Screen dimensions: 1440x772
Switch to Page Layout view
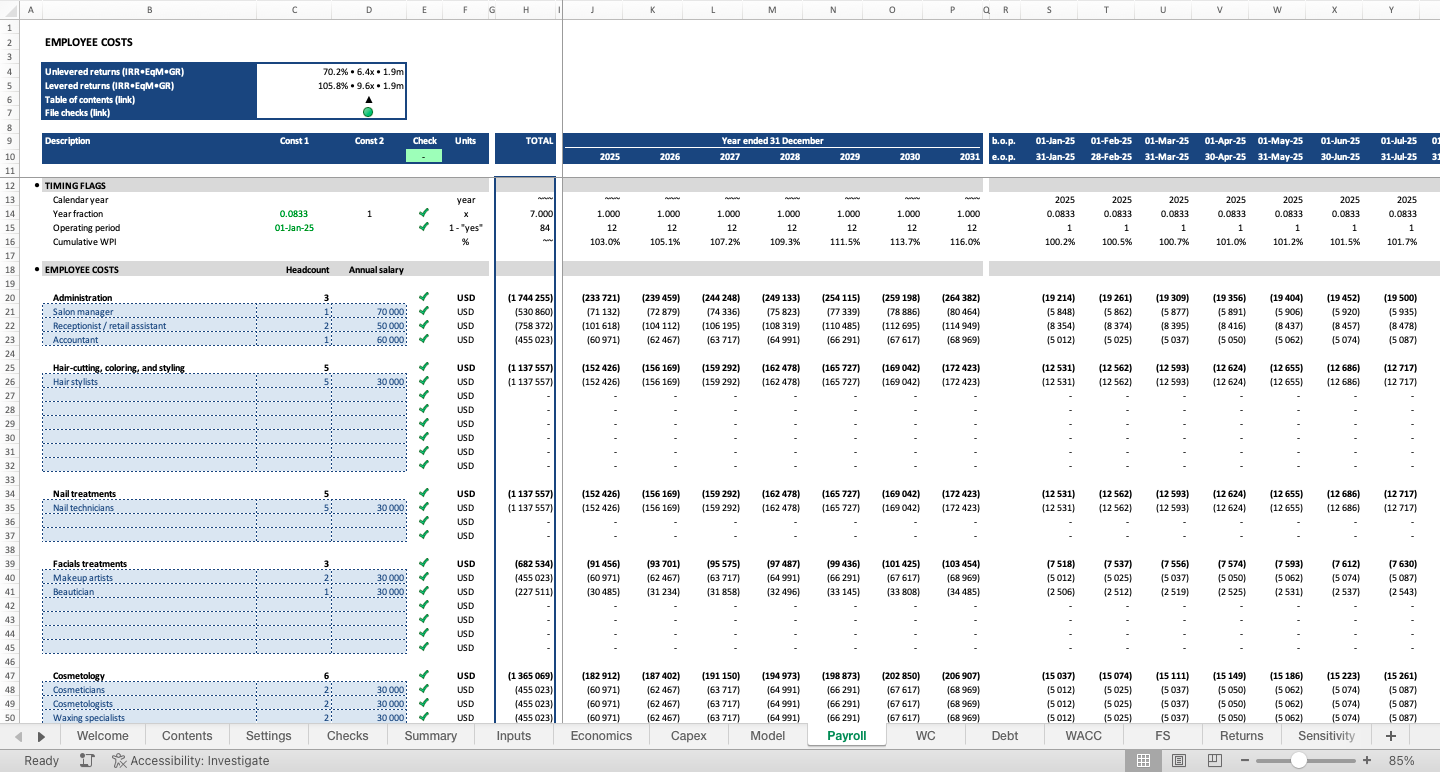pyautogui.click(x=1179, y=761)
